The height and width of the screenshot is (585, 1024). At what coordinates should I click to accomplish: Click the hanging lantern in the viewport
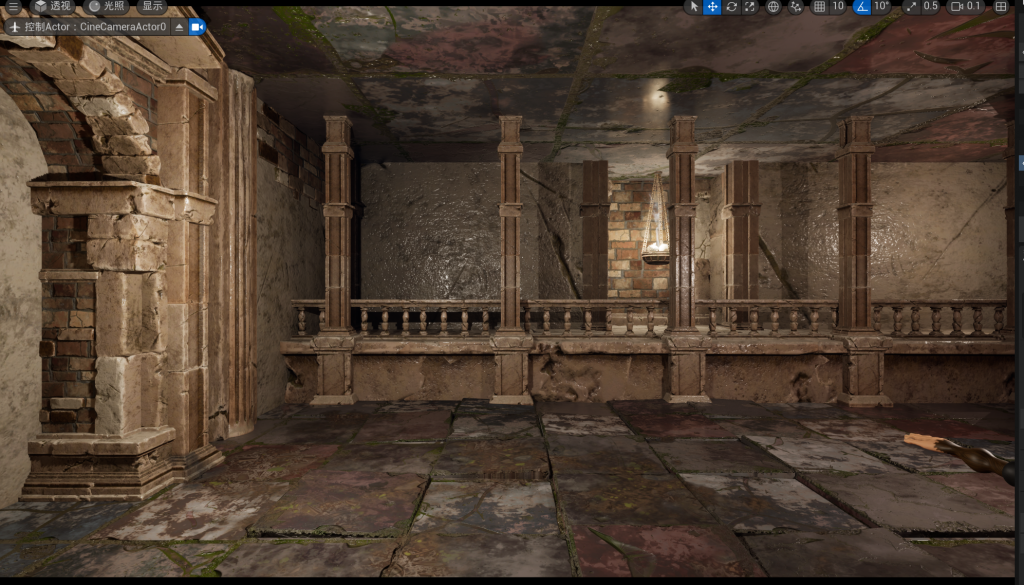655,225
